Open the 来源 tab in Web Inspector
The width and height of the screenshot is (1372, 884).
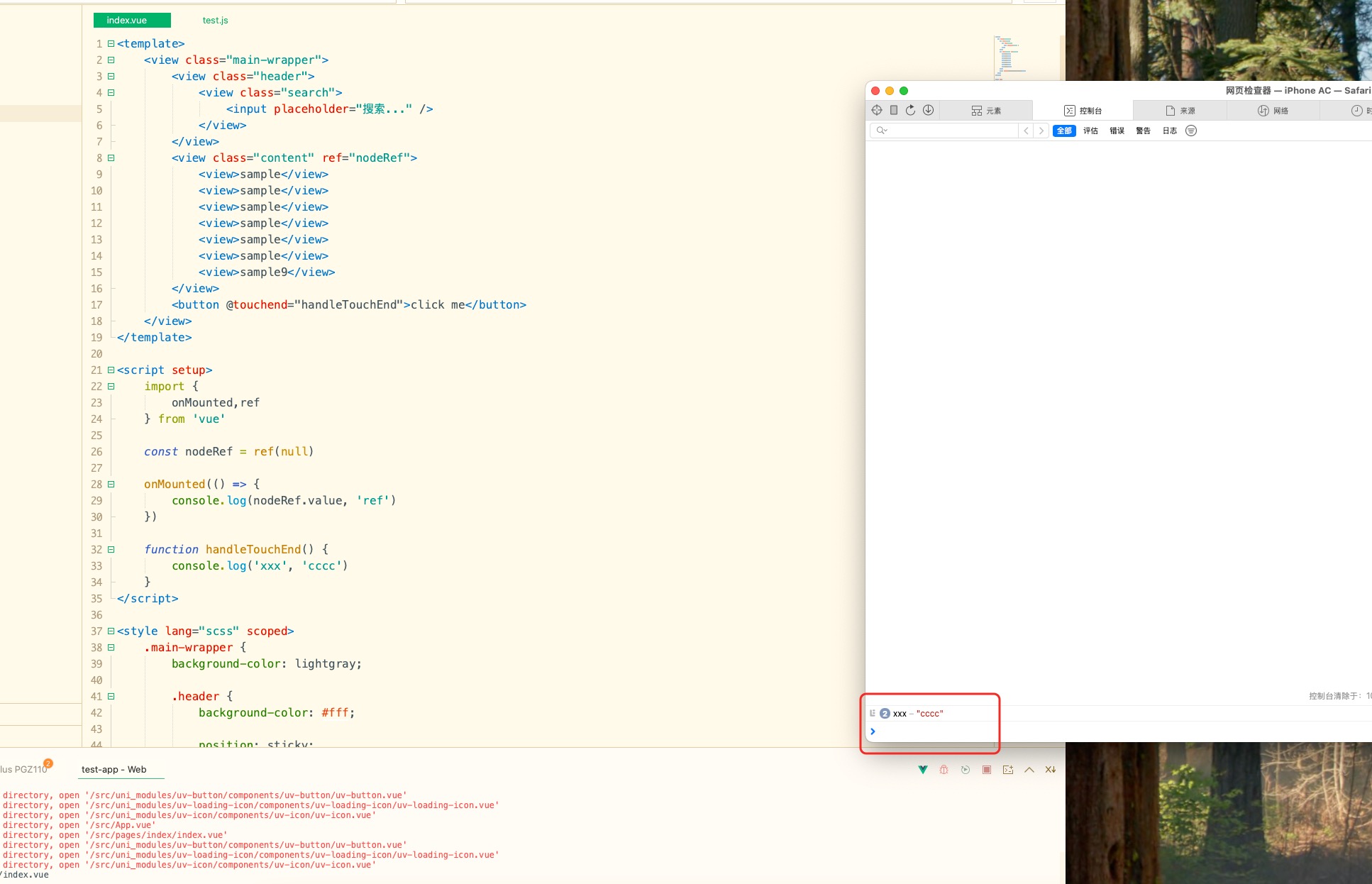coord(1180,111)
